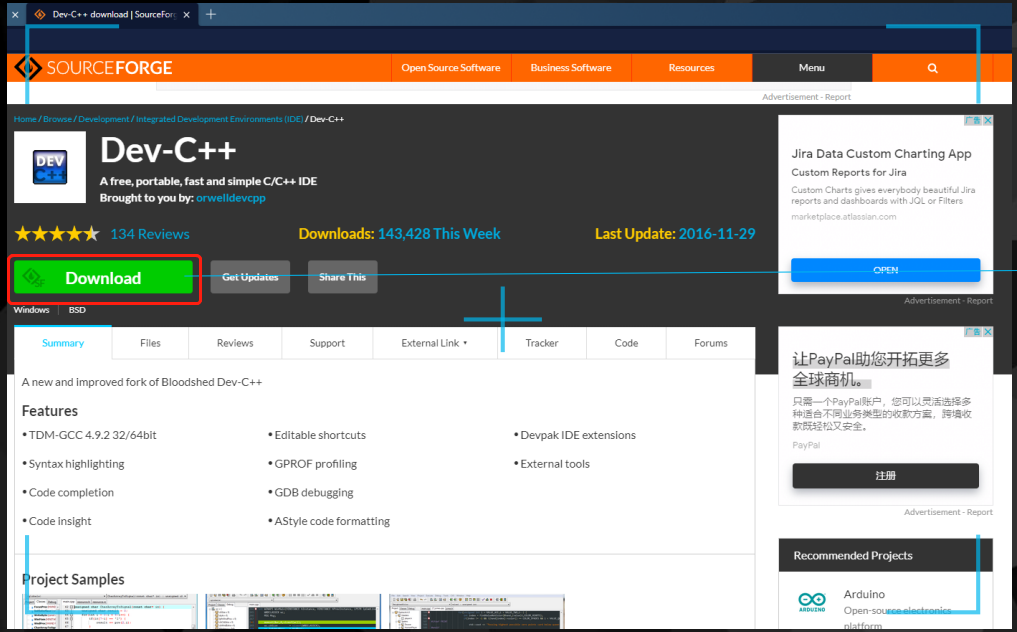
Task: Open the first project sample screenshot
Action: 111,611
